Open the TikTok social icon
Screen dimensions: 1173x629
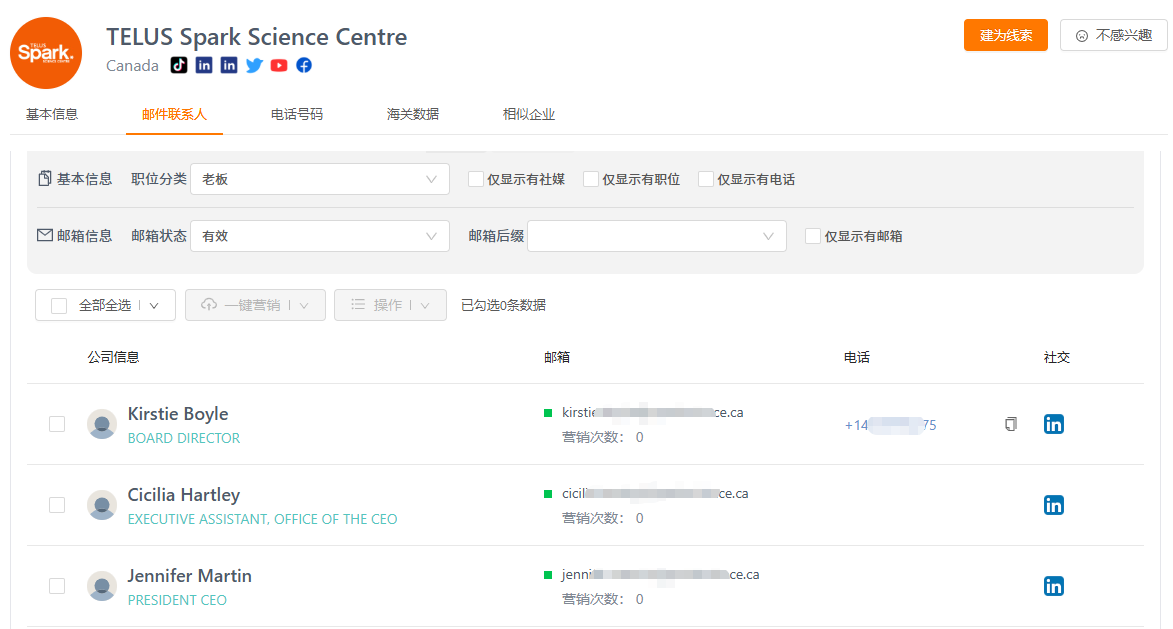tap(179, 65)
